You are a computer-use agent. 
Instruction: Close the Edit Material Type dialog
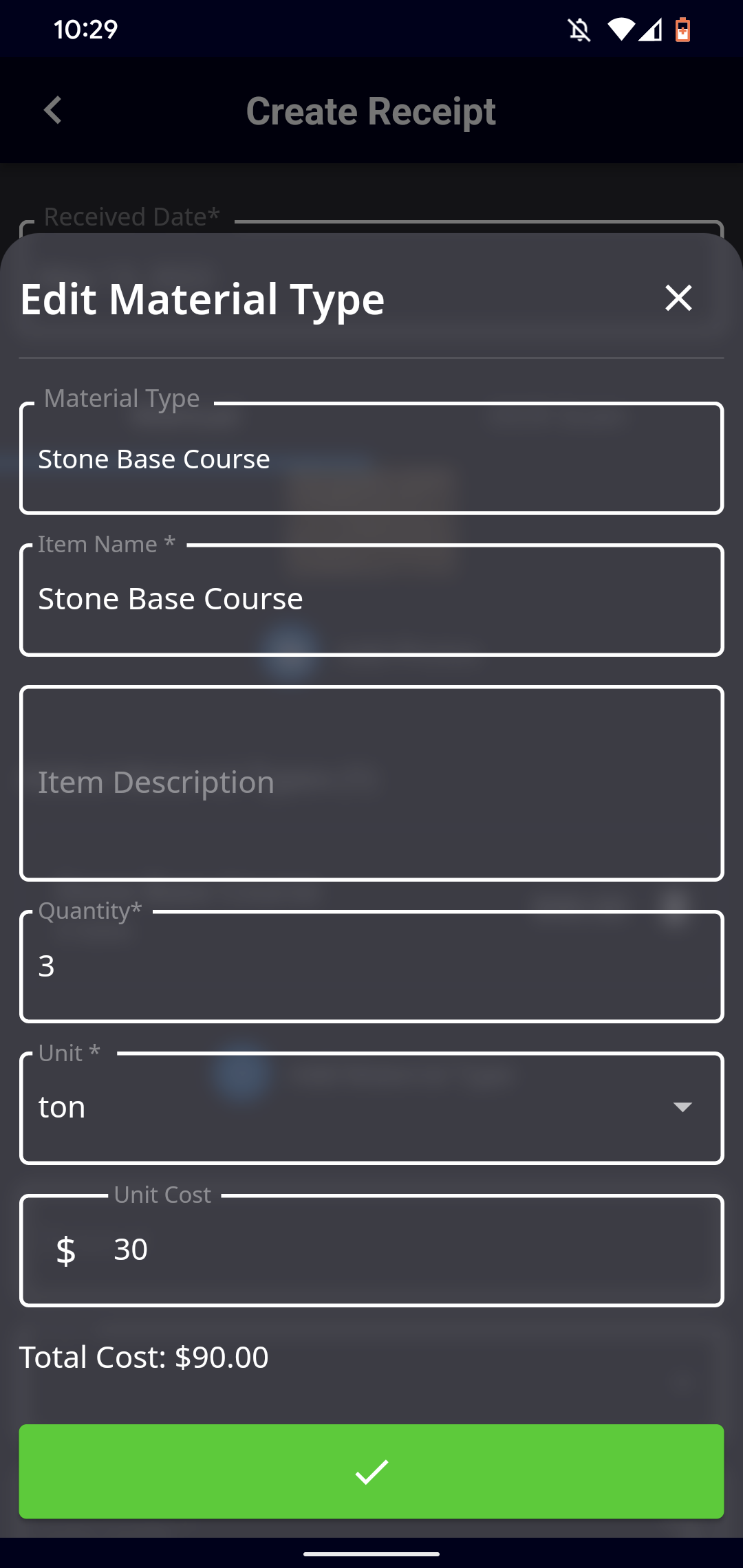678,298
